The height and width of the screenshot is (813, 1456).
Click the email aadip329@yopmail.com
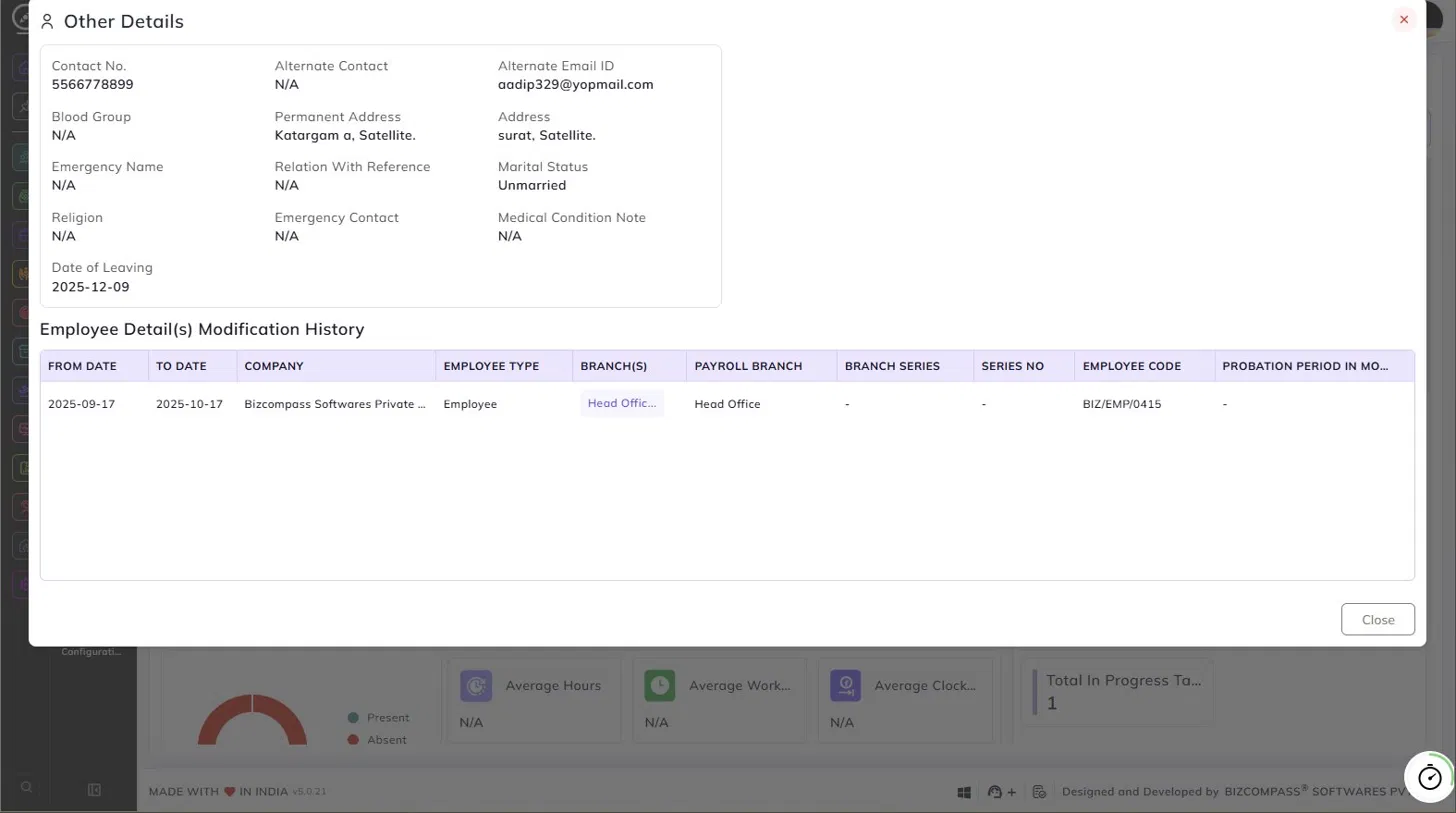[x=576, y=85]
